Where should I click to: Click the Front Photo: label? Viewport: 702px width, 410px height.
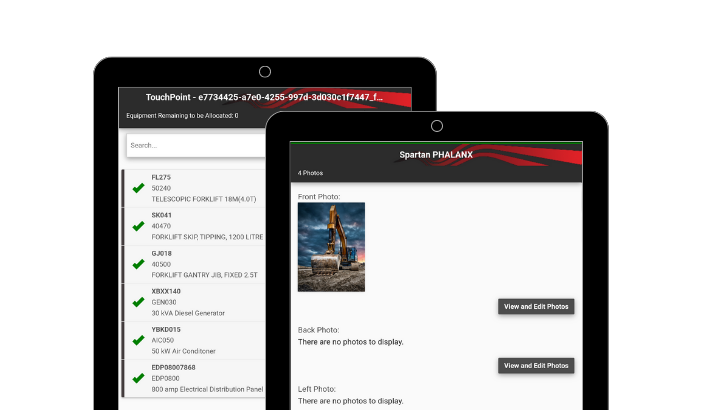click(x=319, y=196)
